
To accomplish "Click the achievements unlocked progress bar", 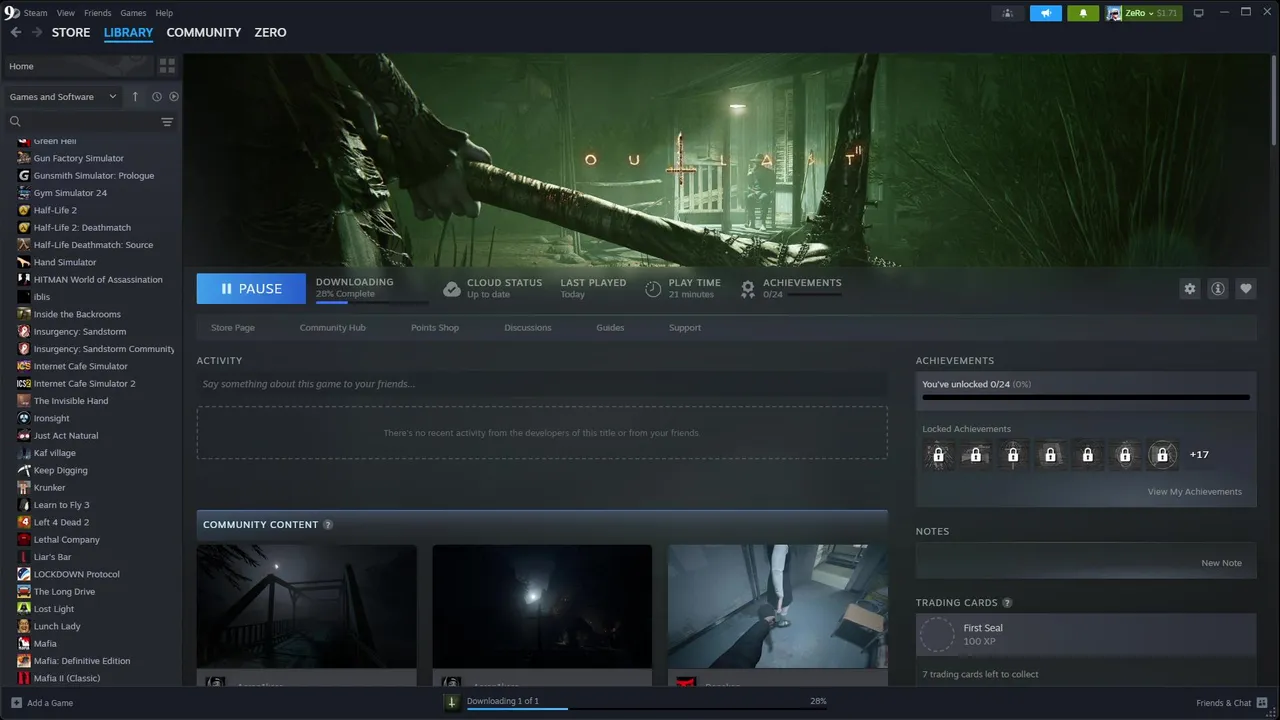I will pos(1086,398).
